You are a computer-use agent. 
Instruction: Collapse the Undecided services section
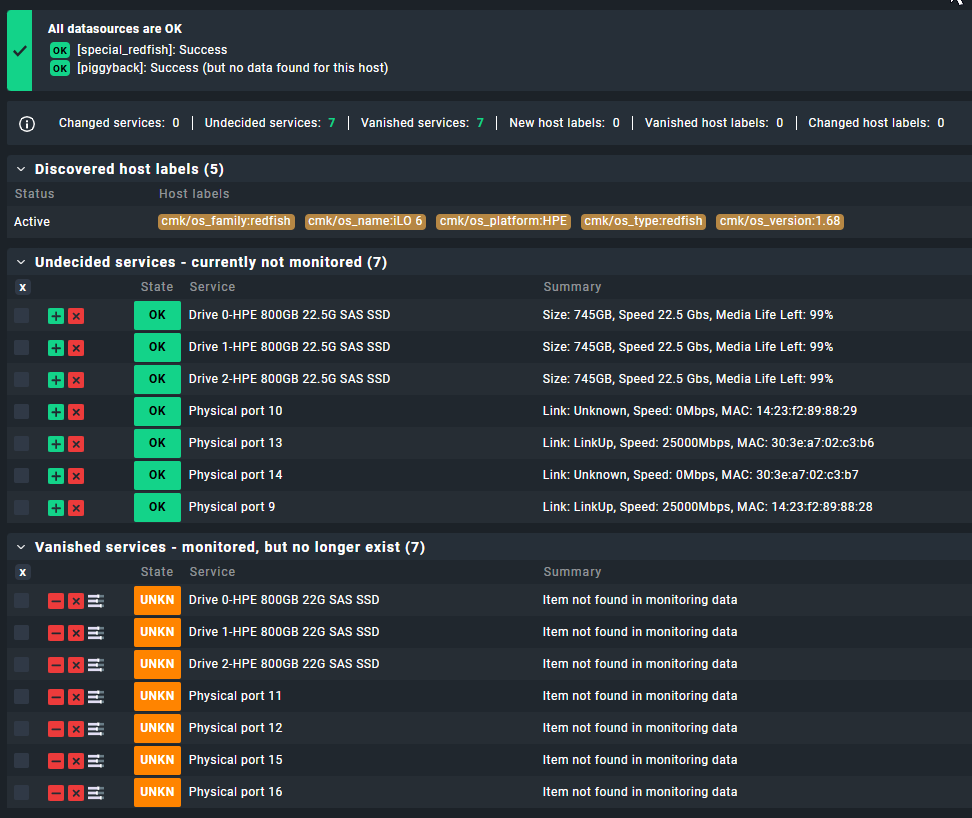(x=21, y=262)
